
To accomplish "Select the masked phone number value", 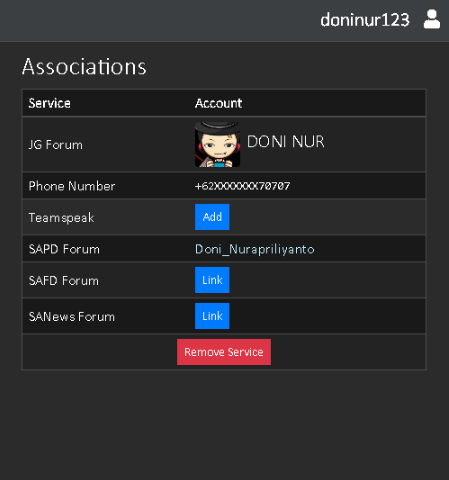I will (x=242, y=186).
